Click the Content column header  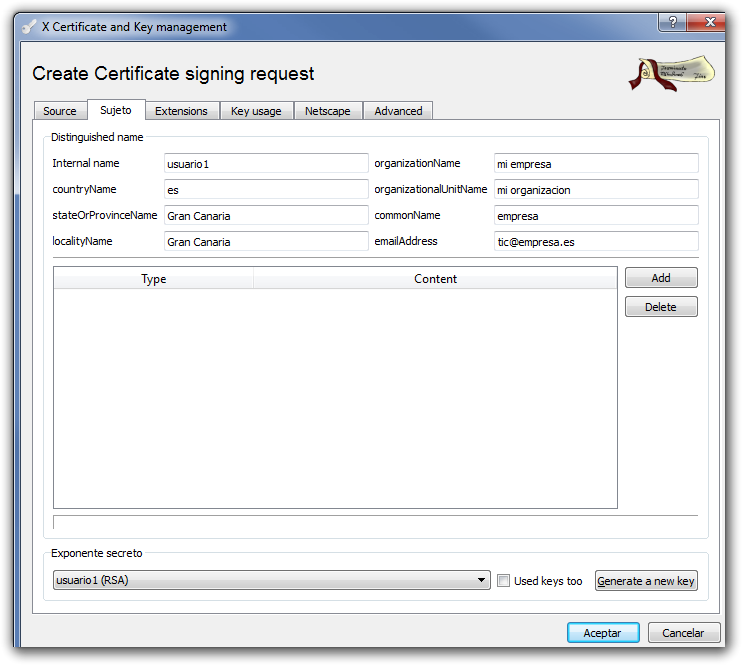[x=435, y=279]
